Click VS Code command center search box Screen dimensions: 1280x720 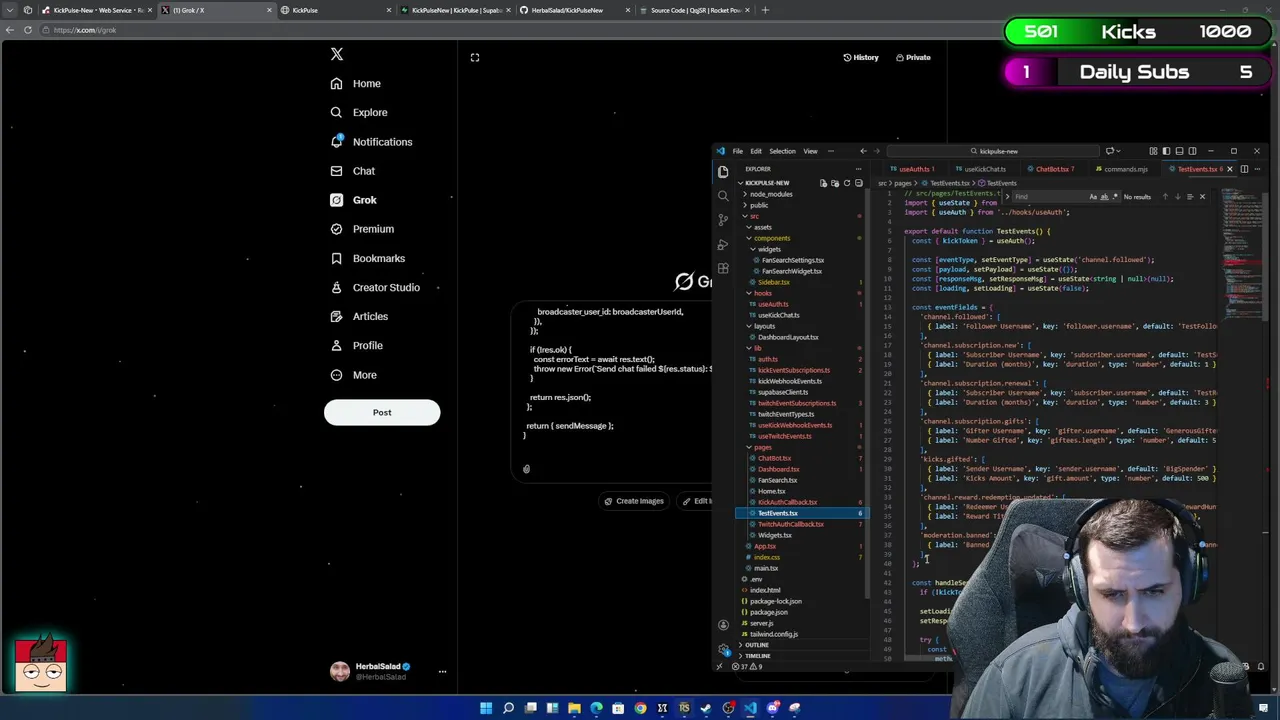coord(993,151)
